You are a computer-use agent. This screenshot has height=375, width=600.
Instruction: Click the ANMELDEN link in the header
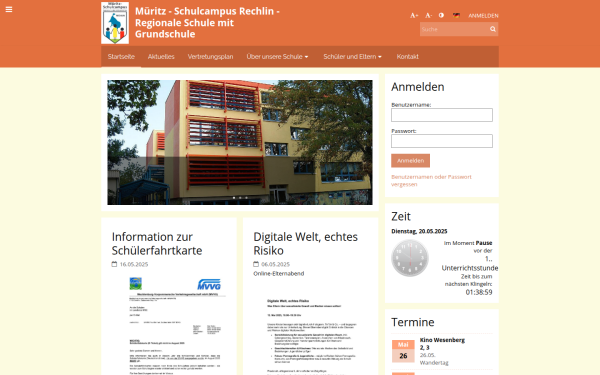click(483, 16)
